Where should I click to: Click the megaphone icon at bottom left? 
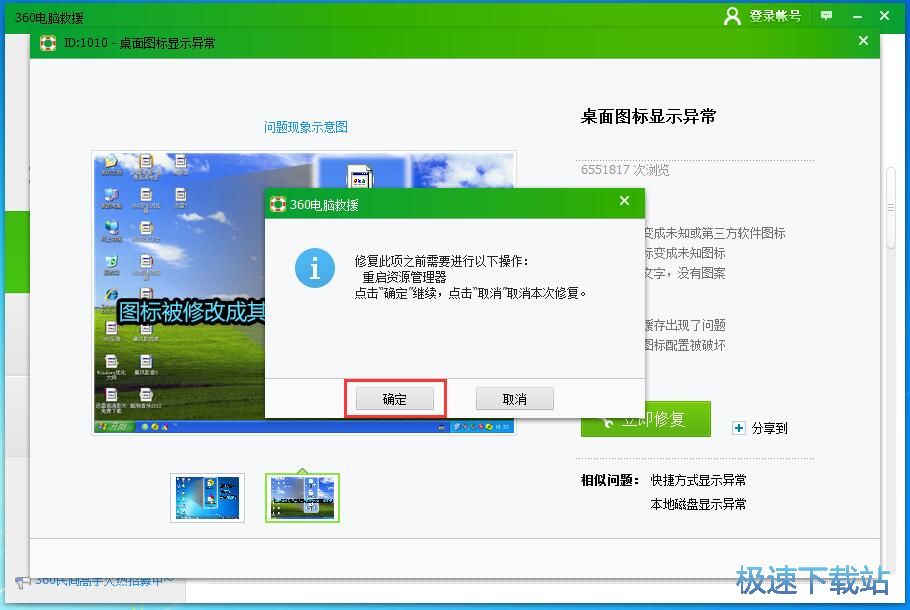tap(22, 581)
